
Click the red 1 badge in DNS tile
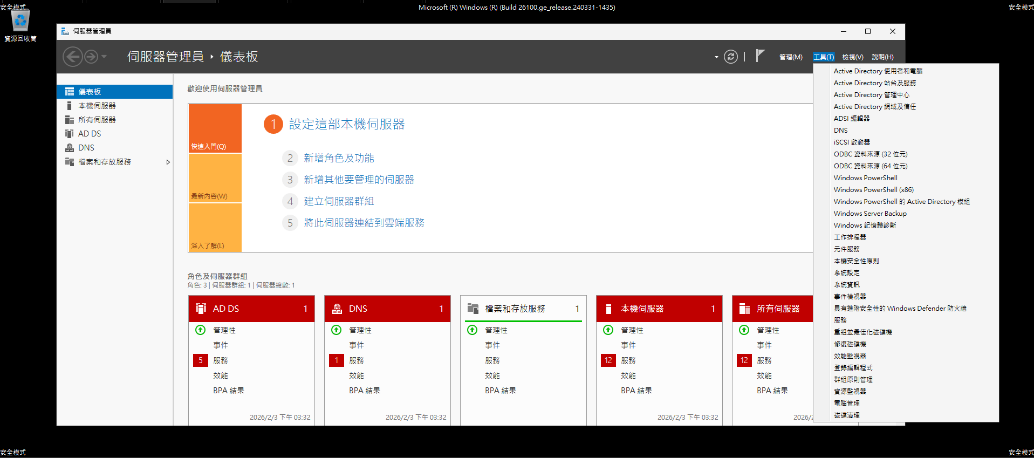[336, 360]
